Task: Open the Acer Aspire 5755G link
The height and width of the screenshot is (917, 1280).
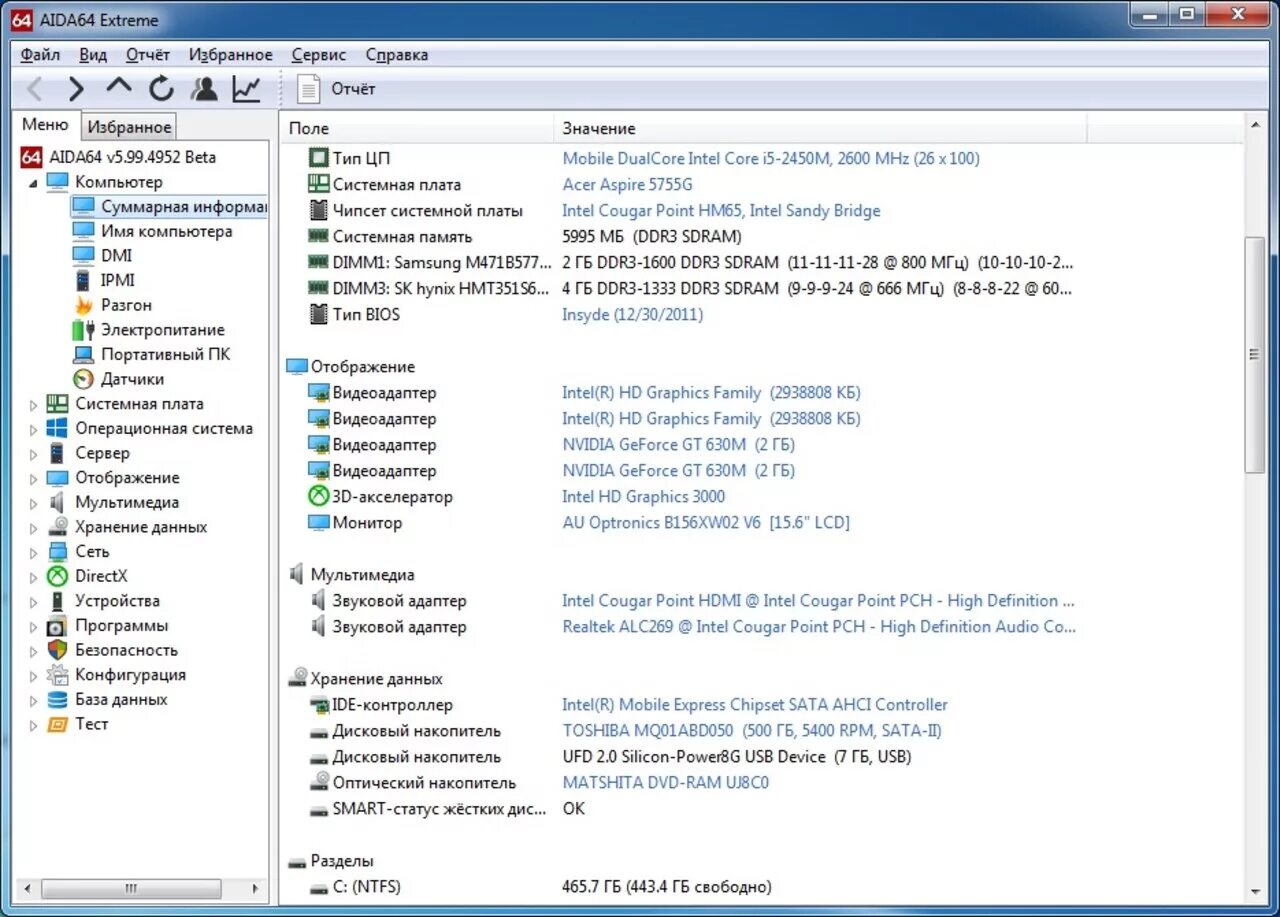Action: (627, 184)
